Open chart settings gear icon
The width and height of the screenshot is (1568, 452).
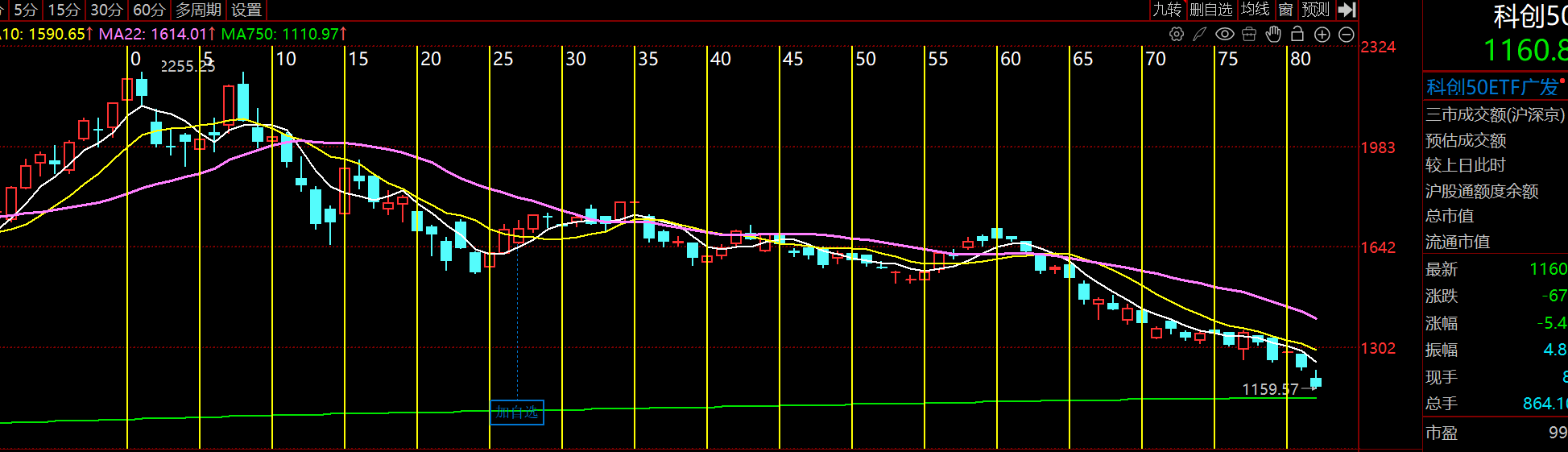tap(1177, 34)
